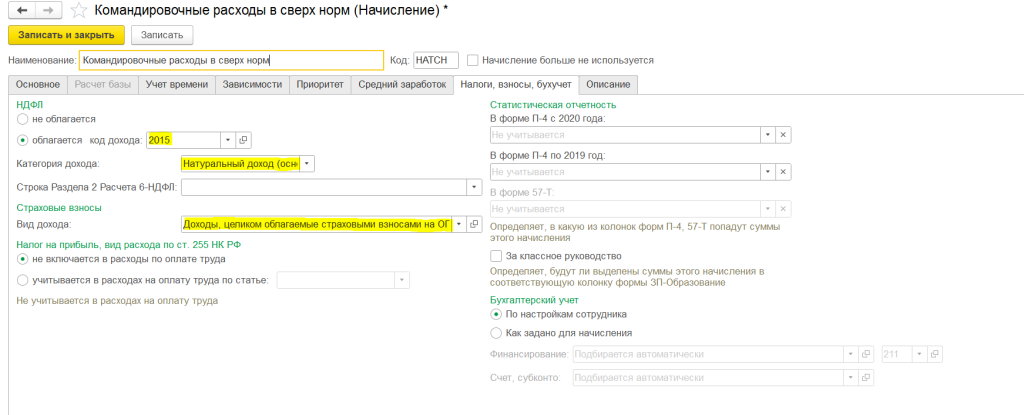Image resolution: width=1024 pixels, height=415 pixels.
Task: Tick the 'За классное руководство' checkbox
Action: pos(496,256)
